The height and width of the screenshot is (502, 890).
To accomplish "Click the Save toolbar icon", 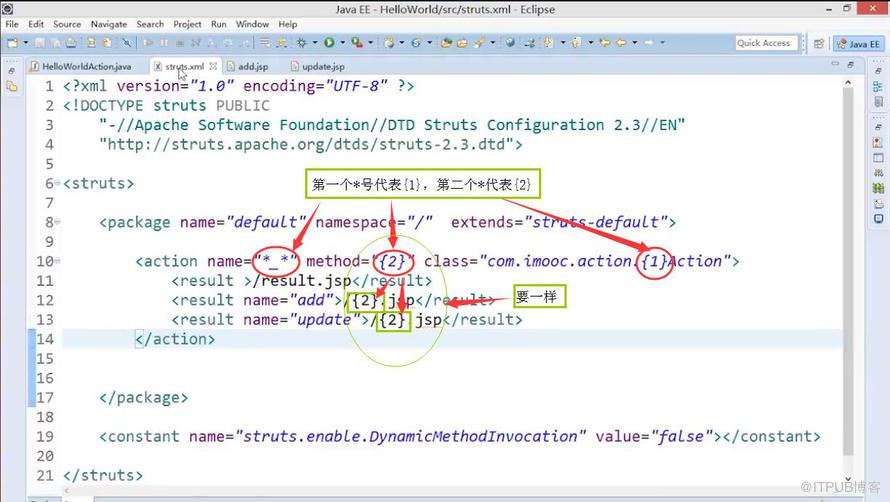I will coord(40,43).
